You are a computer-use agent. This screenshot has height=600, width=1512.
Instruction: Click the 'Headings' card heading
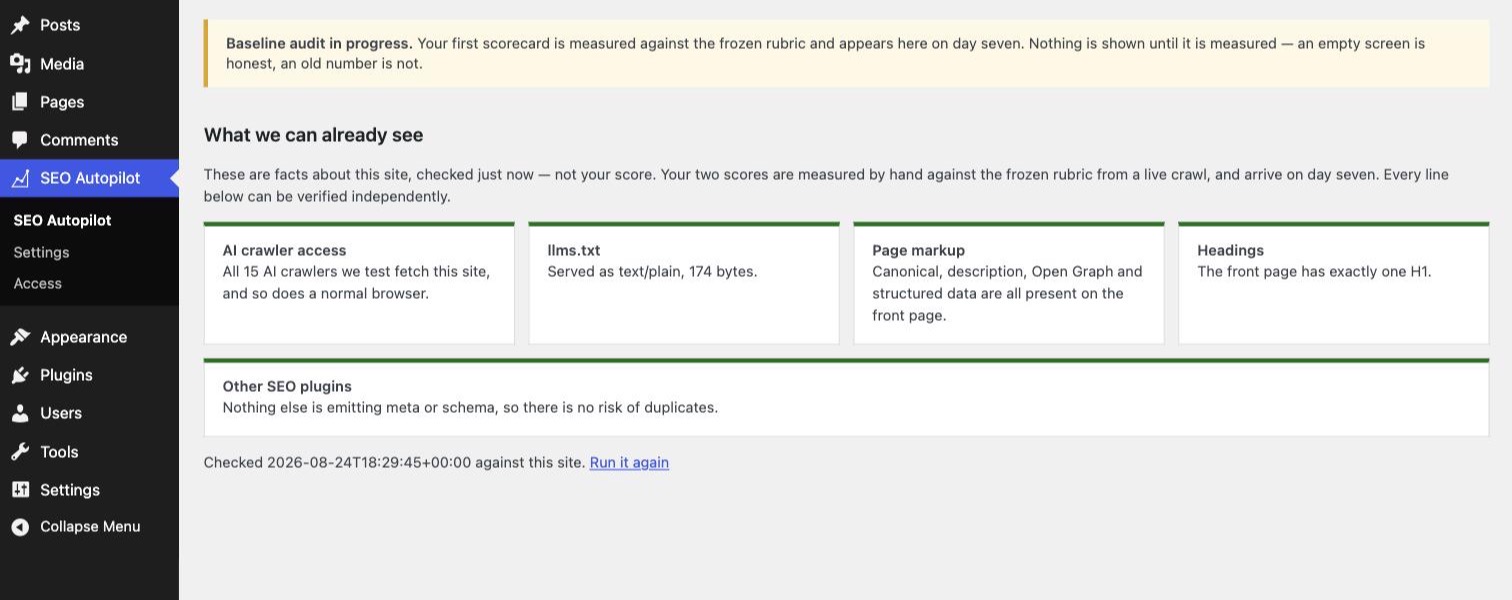coord(1230,250)
